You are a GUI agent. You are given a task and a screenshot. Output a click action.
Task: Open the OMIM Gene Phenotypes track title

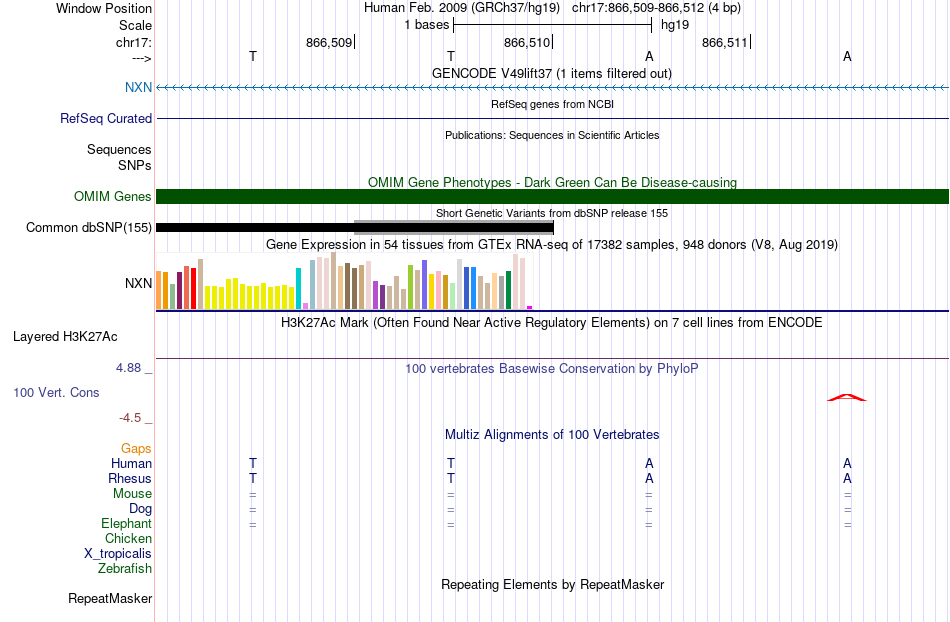click(552, 182)
